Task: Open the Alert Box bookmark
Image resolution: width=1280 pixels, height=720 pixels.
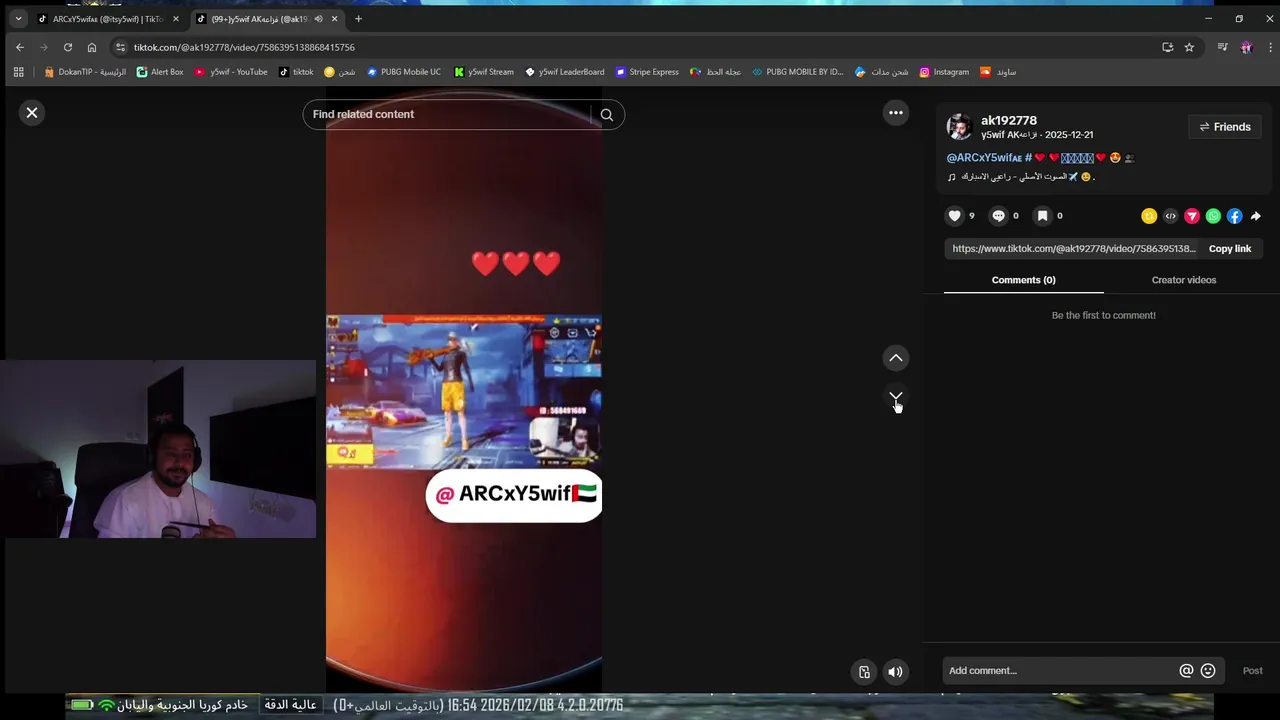Action: tap(160, 72)
